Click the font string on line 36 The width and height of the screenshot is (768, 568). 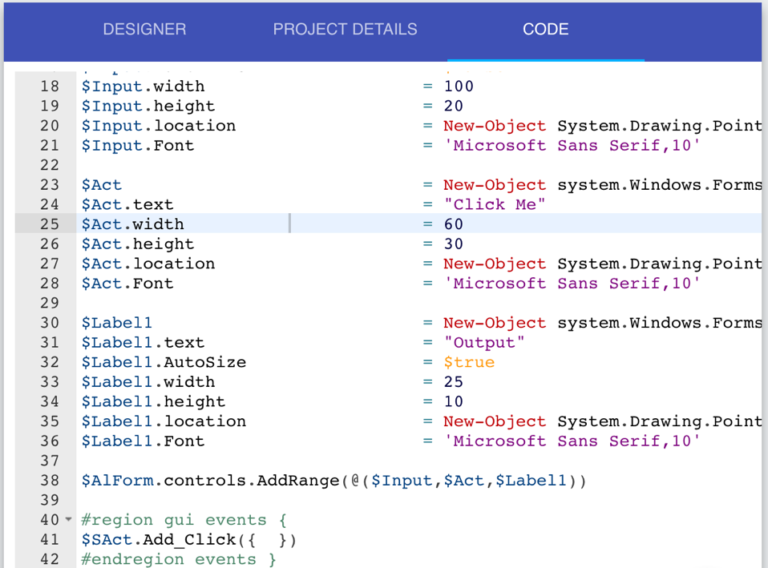[572, 441]
